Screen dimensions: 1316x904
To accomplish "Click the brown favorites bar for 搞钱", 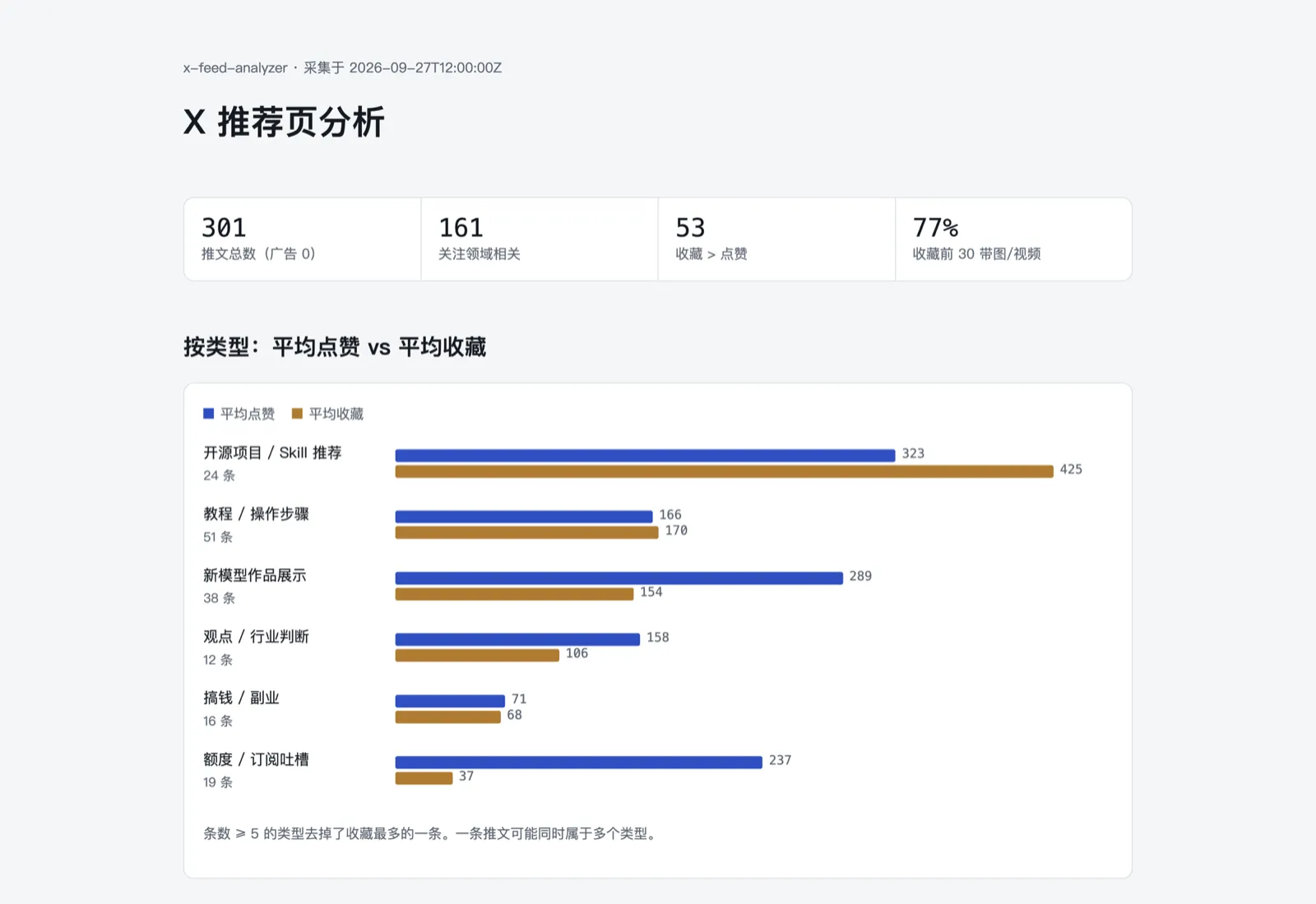I will (x=447, y=717).
